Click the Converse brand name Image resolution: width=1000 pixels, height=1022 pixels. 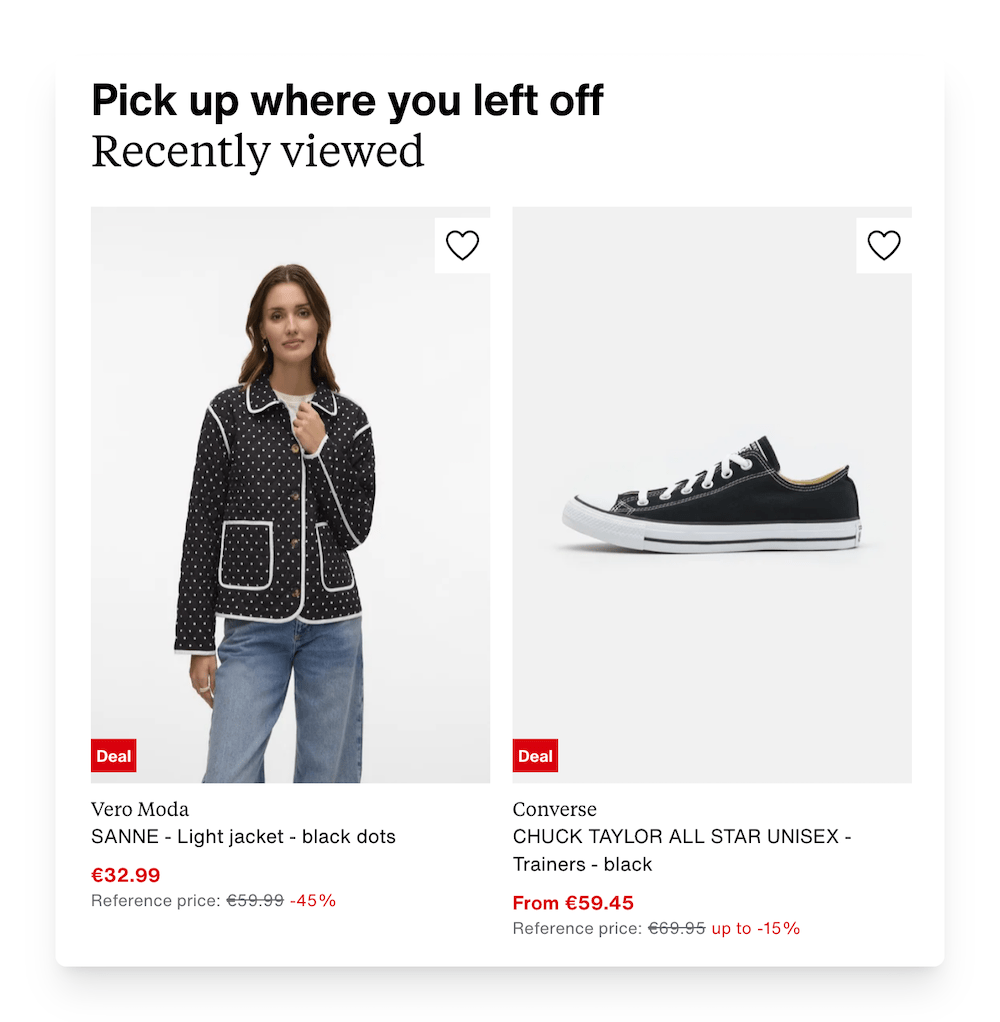(x=554, y=809)
